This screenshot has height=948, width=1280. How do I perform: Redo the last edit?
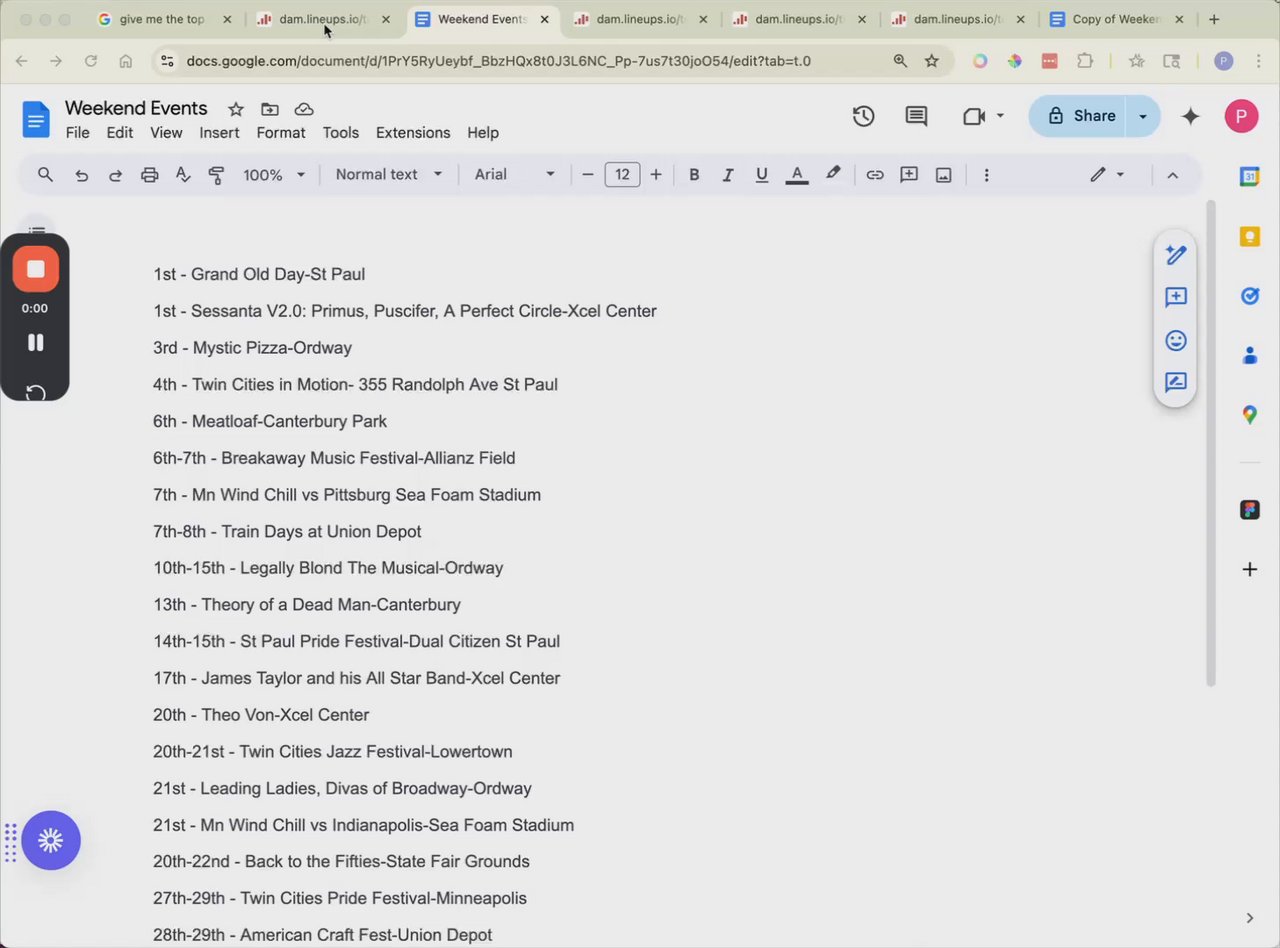(x=115, y=175)
